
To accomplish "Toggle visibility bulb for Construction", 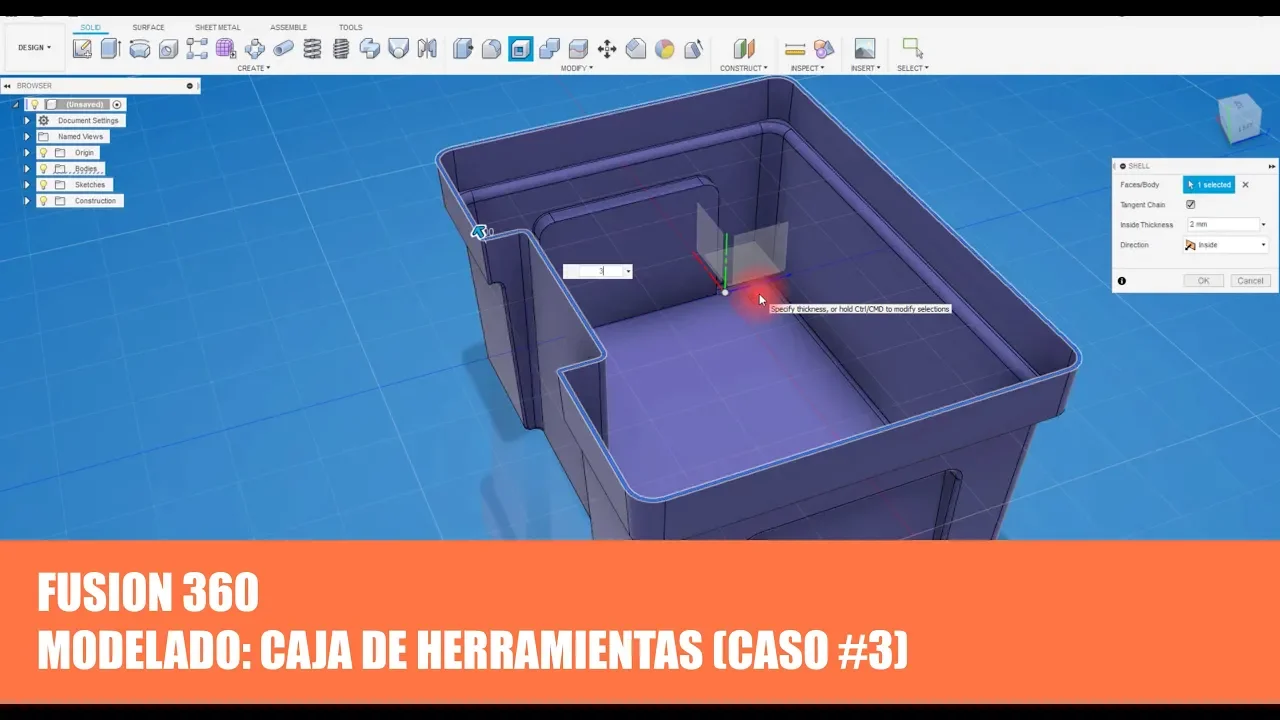I will 43,201.
